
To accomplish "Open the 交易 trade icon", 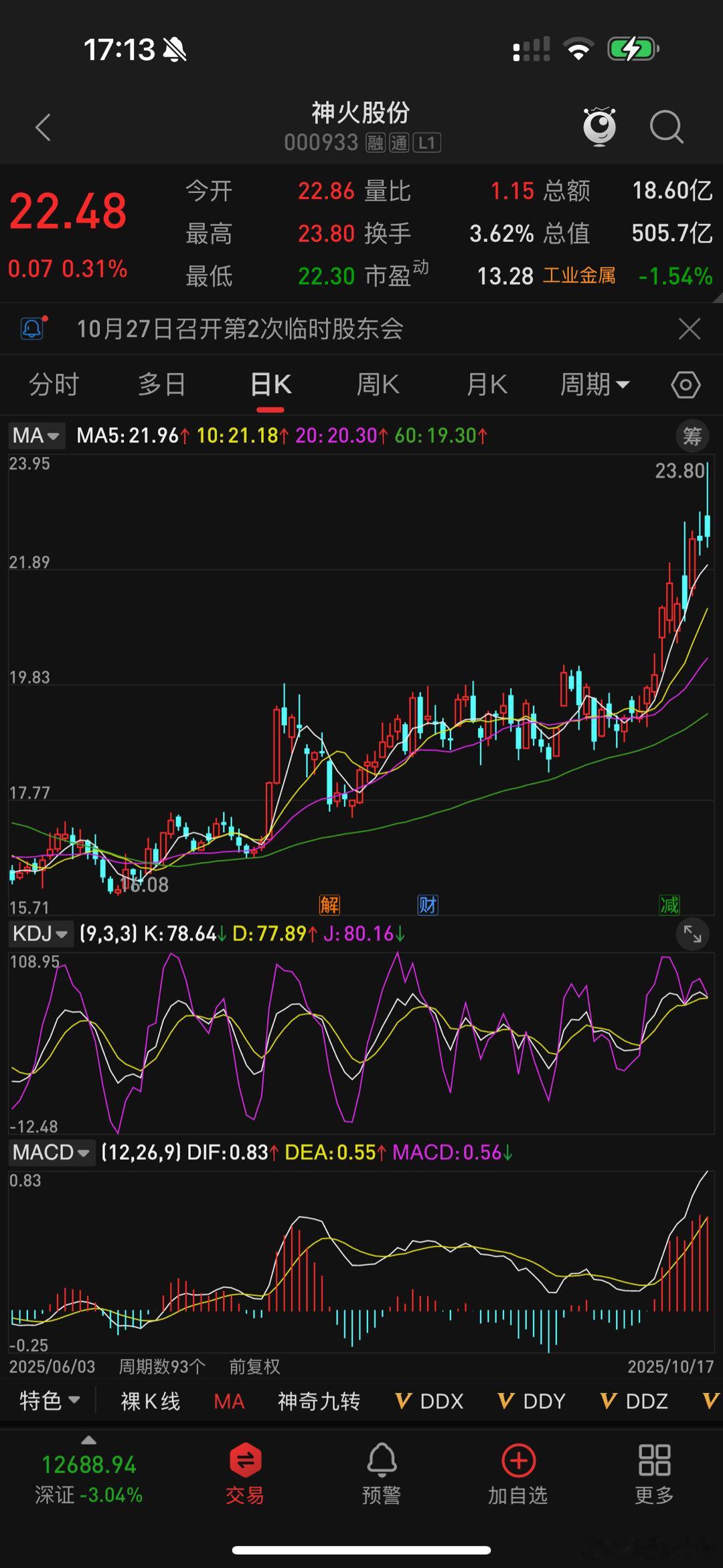I will (x=245, y=1474).
